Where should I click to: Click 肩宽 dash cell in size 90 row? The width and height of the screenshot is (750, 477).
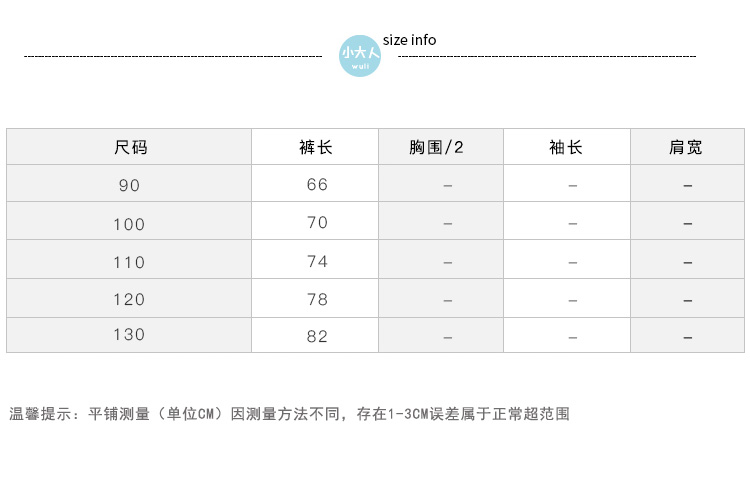[687, 186]
